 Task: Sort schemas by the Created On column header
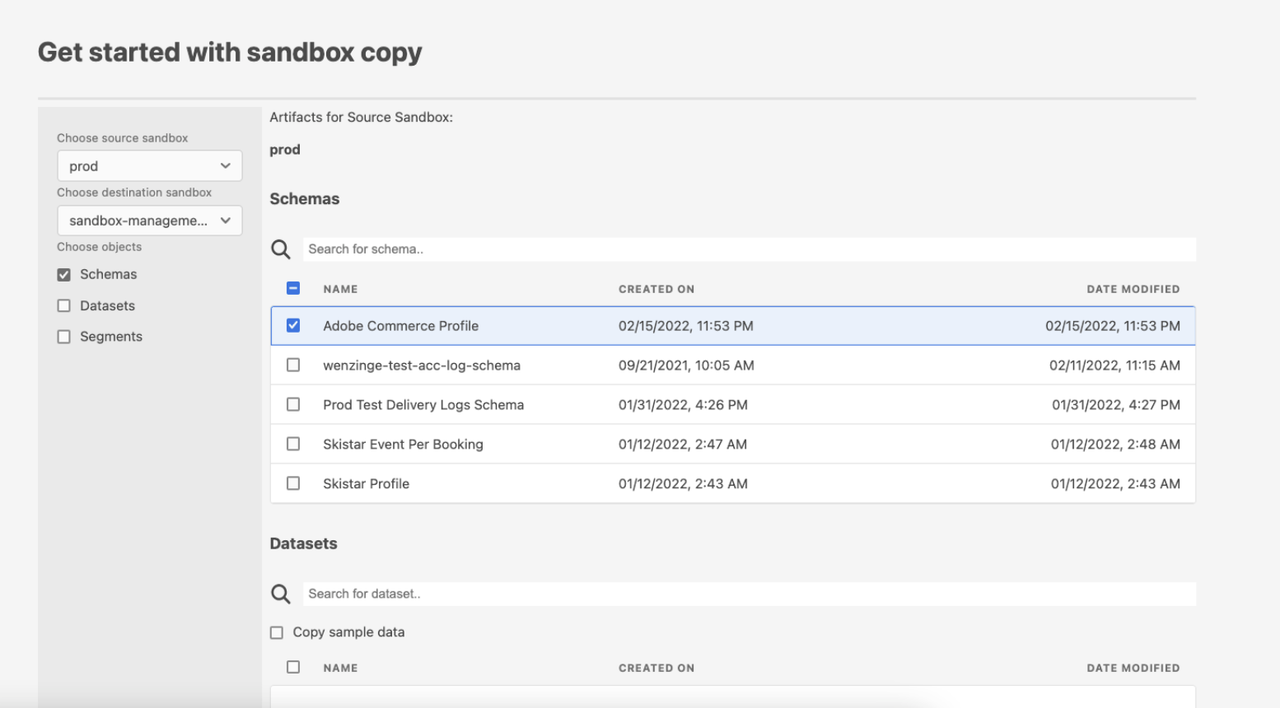point(656,289)
